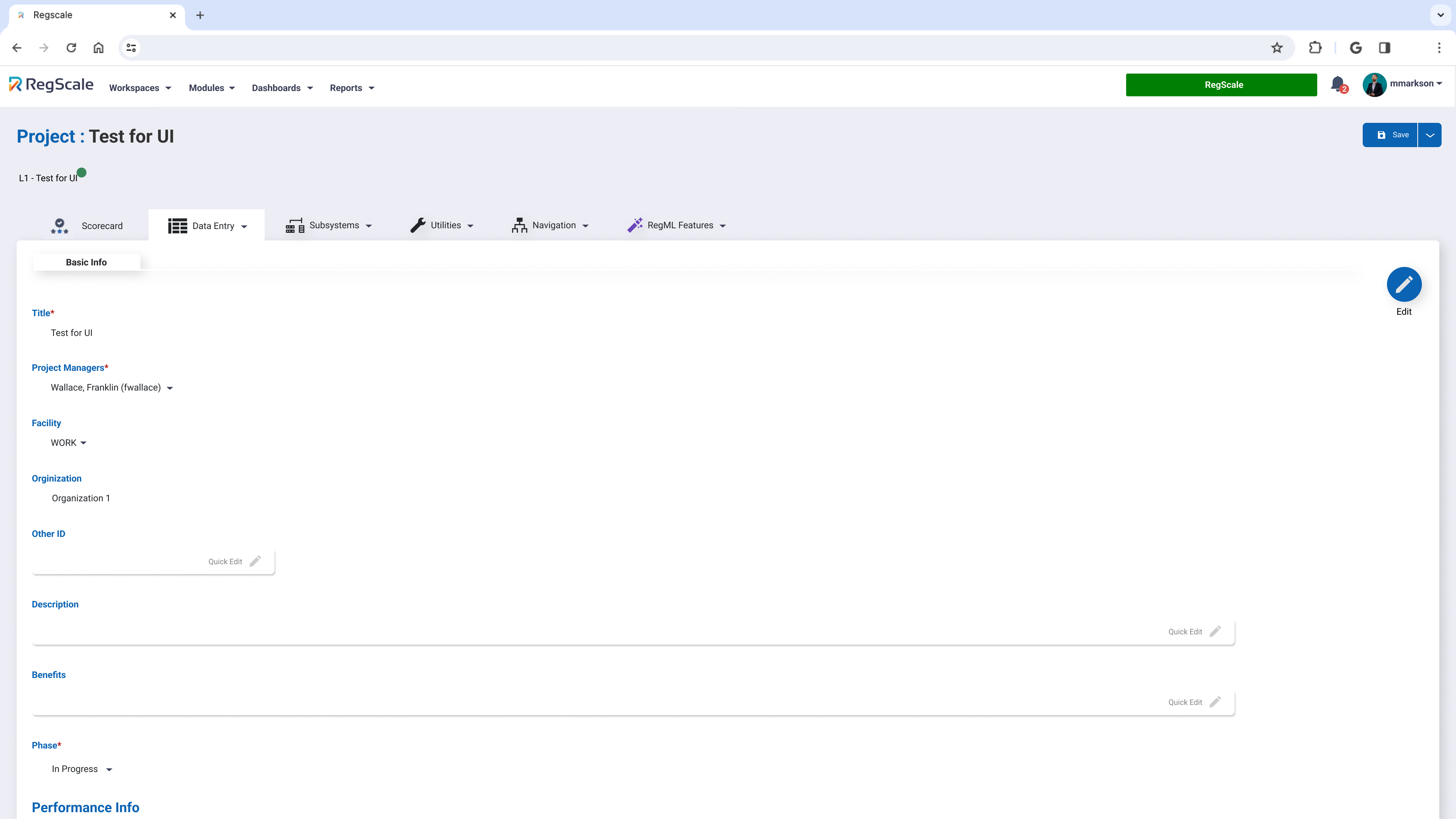1456x819 pixels.
Task: Open the mmarkson user dropdown
Action: [x=1416, y=84]
